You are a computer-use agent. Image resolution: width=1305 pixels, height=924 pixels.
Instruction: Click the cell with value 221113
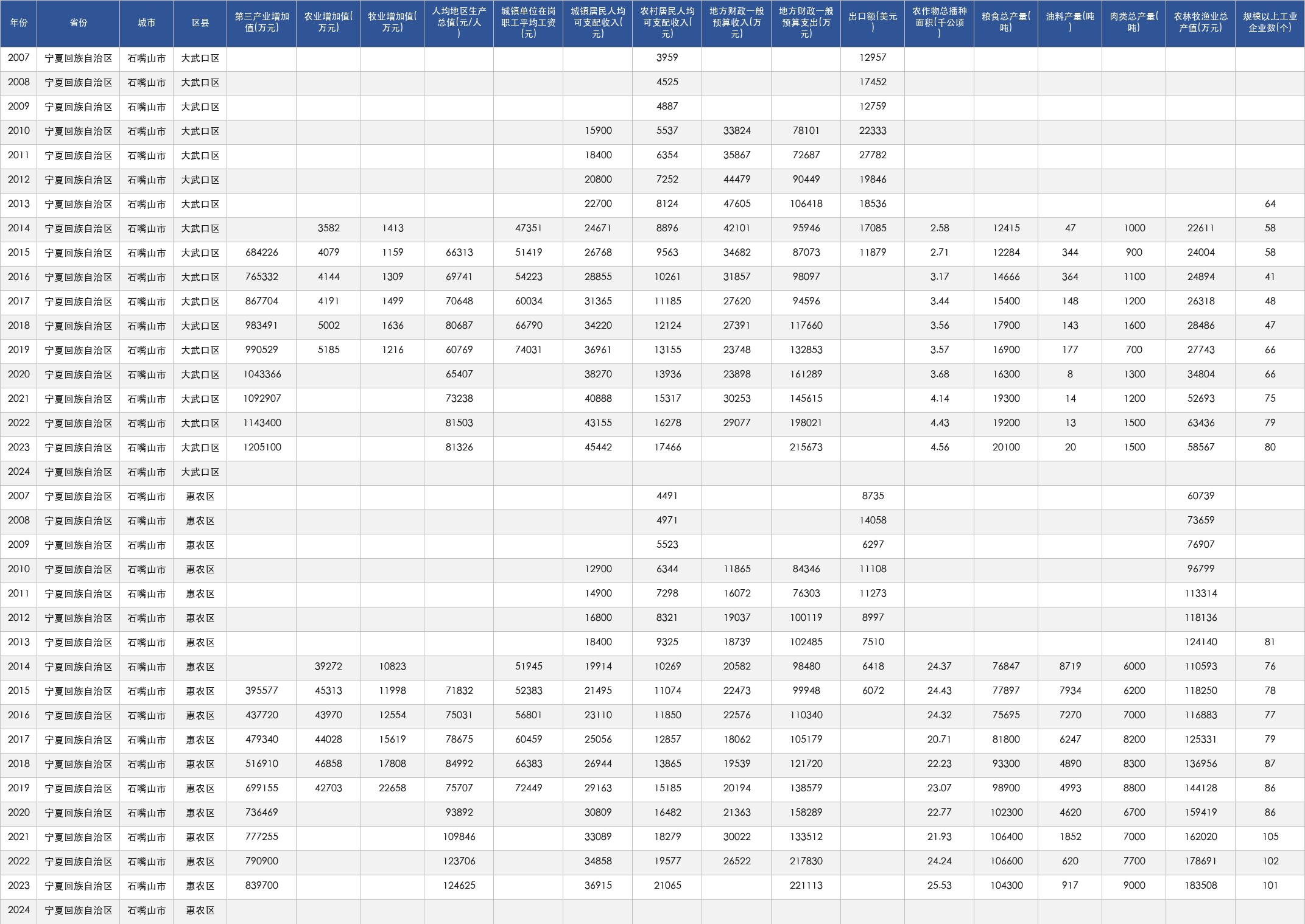[806, 886]
